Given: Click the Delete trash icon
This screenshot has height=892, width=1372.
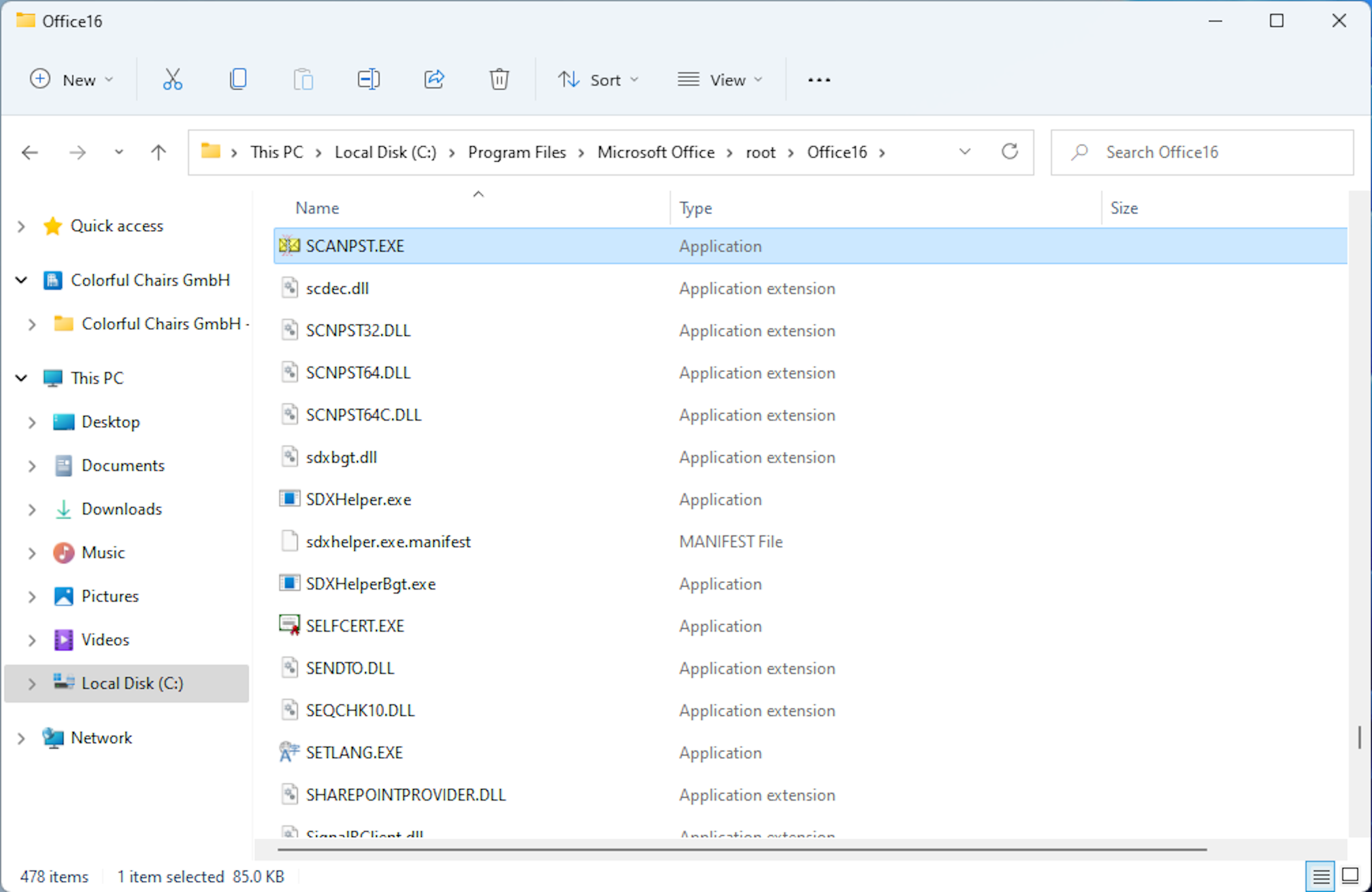Looking at the screenshot, I should (499, 80).
